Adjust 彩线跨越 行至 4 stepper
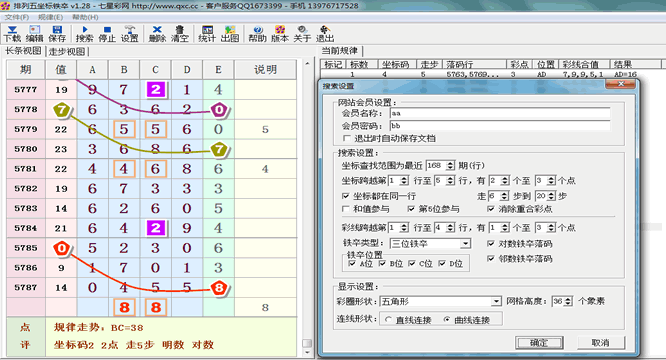The height and width of the screenshot is (360, 666). tap(451, 228)
